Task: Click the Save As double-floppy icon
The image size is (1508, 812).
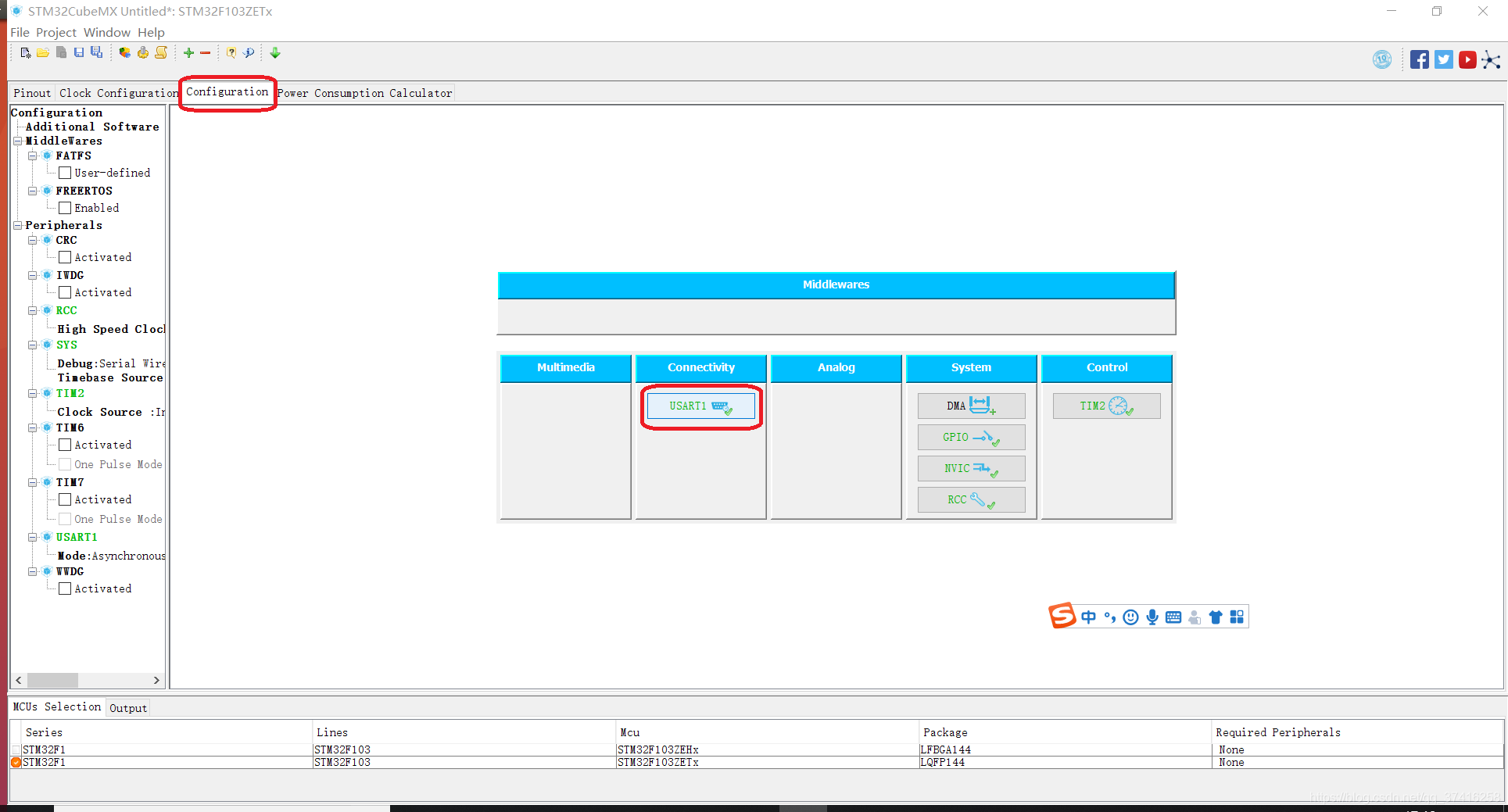Action: [x=96, y=52]
